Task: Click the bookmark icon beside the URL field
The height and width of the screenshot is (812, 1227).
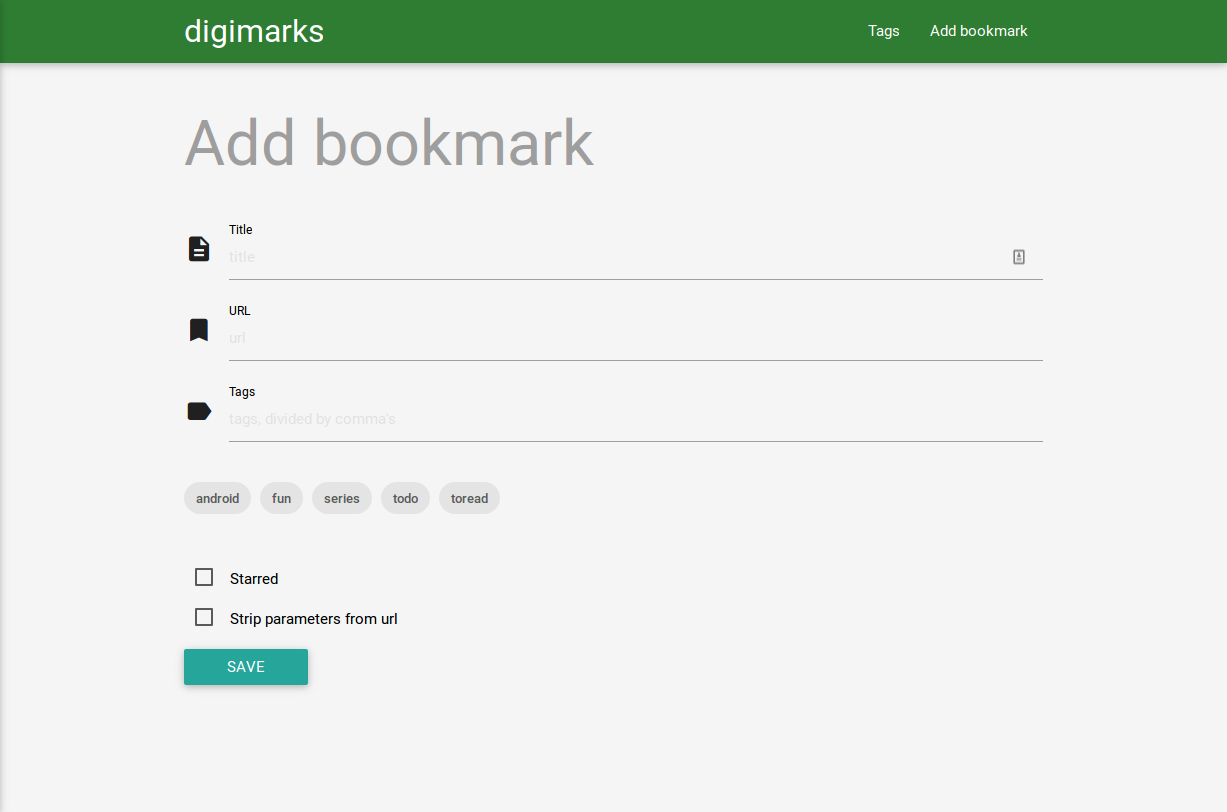Action: [198, 329]
